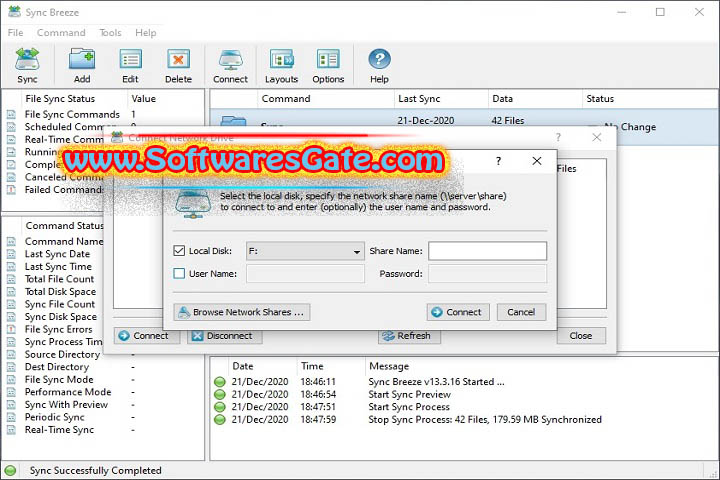Image resolution: width=720 pixels, height=480 pixels.
Task: Click the Last Sync column header
Action: [441, 98]
